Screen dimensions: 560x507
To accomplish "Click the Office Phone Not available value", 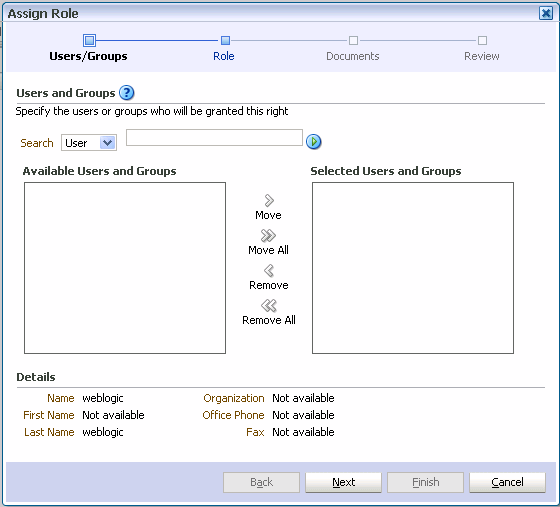I will point(303,415).
